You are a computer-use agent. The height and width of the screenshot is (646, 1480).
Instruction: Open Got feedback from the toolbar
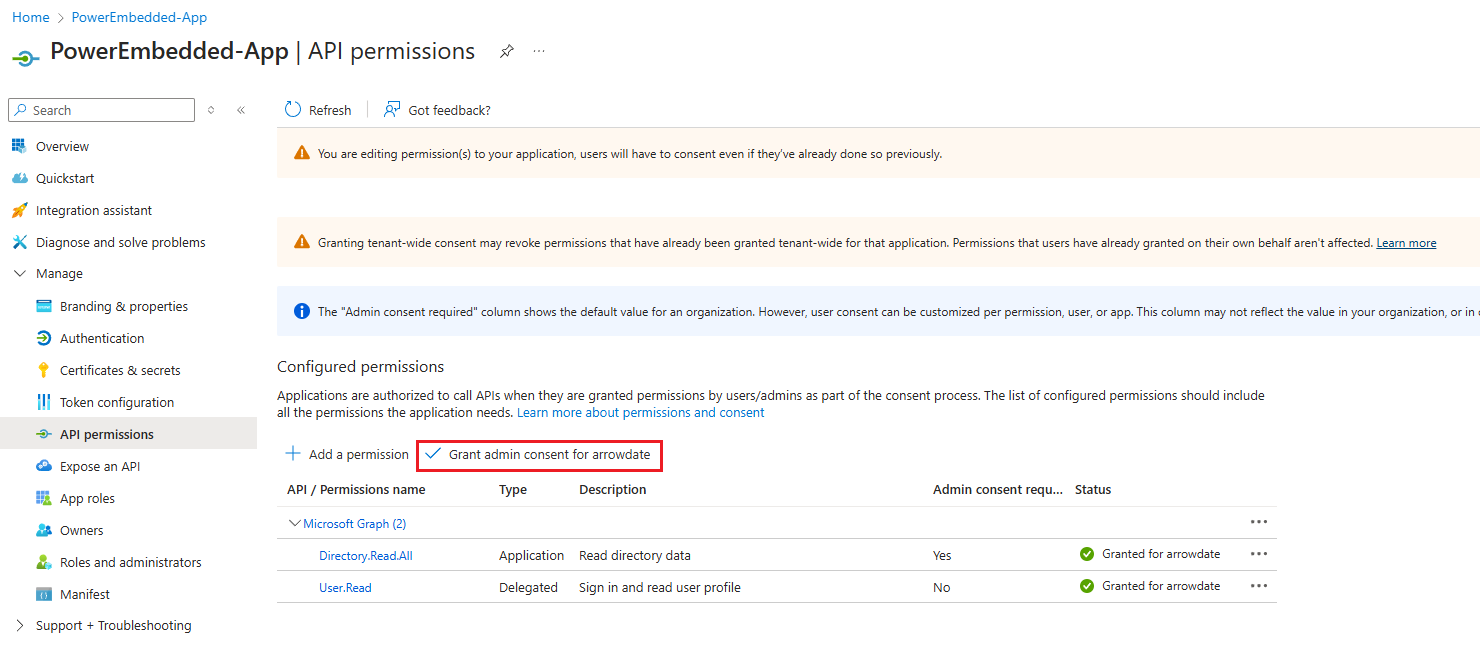tap(438, 110)
